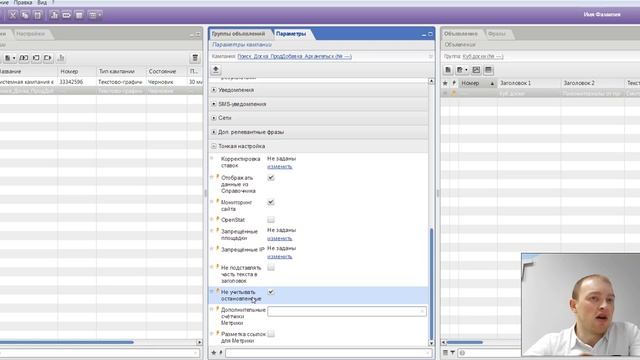Viewport: 640px width, 360px height.
Task: Click изменить link under Запрещённые площадки
Action: [x=280, y=238]
